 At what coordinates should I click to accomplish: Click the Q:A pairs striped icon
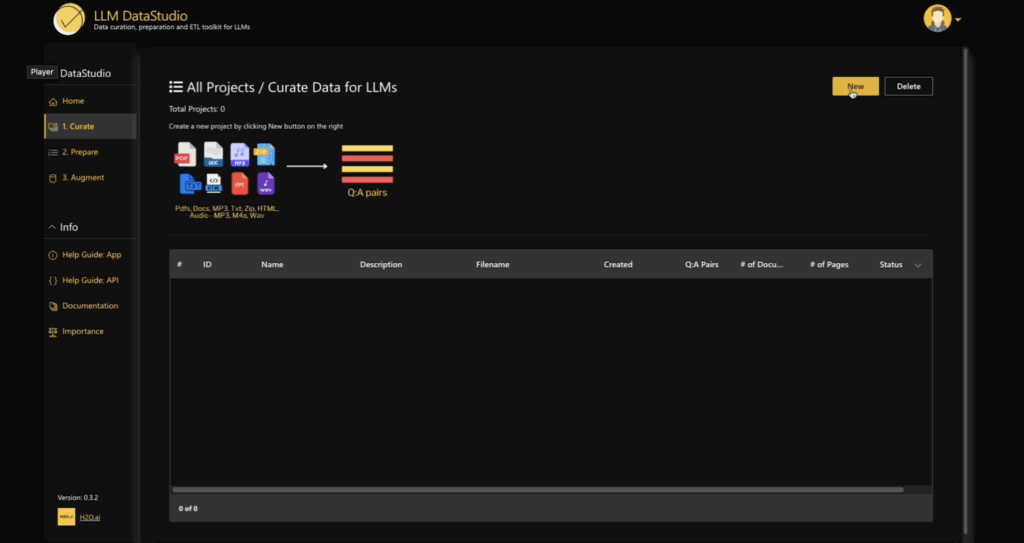367,164
